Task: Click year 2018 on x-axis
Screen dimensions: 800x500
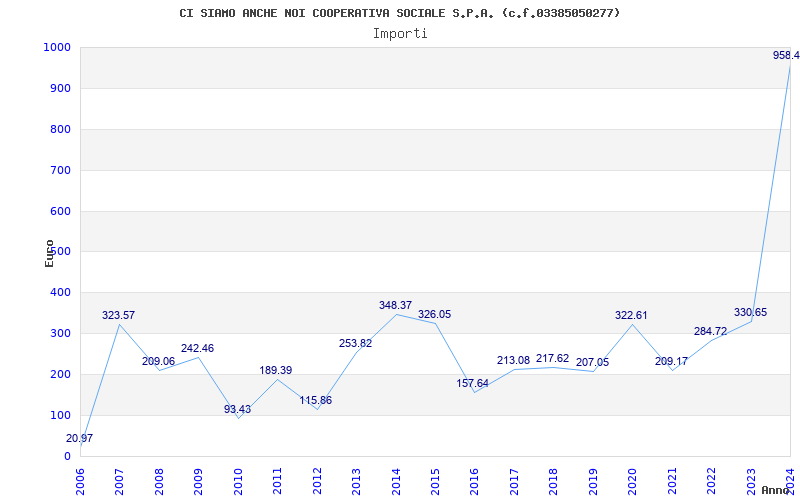Action: pos(554,482)
